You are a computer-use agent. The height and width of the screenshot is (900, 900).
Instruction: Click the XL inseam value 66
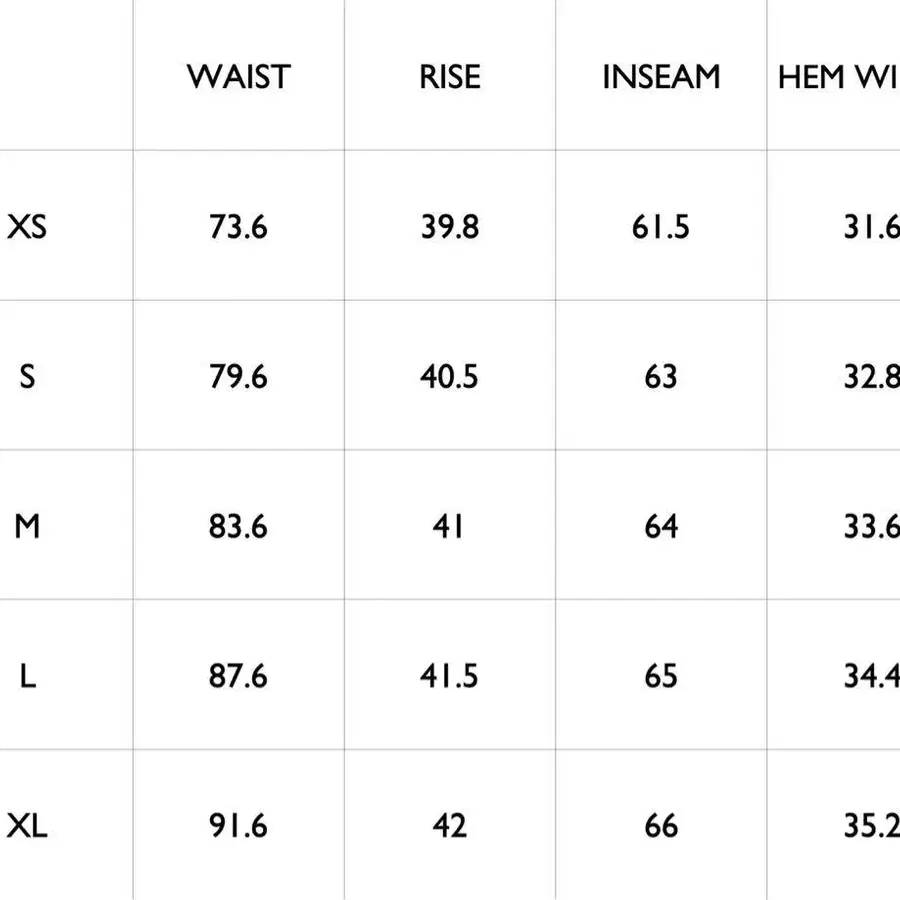pyautogui.click(x=661, y=826)
